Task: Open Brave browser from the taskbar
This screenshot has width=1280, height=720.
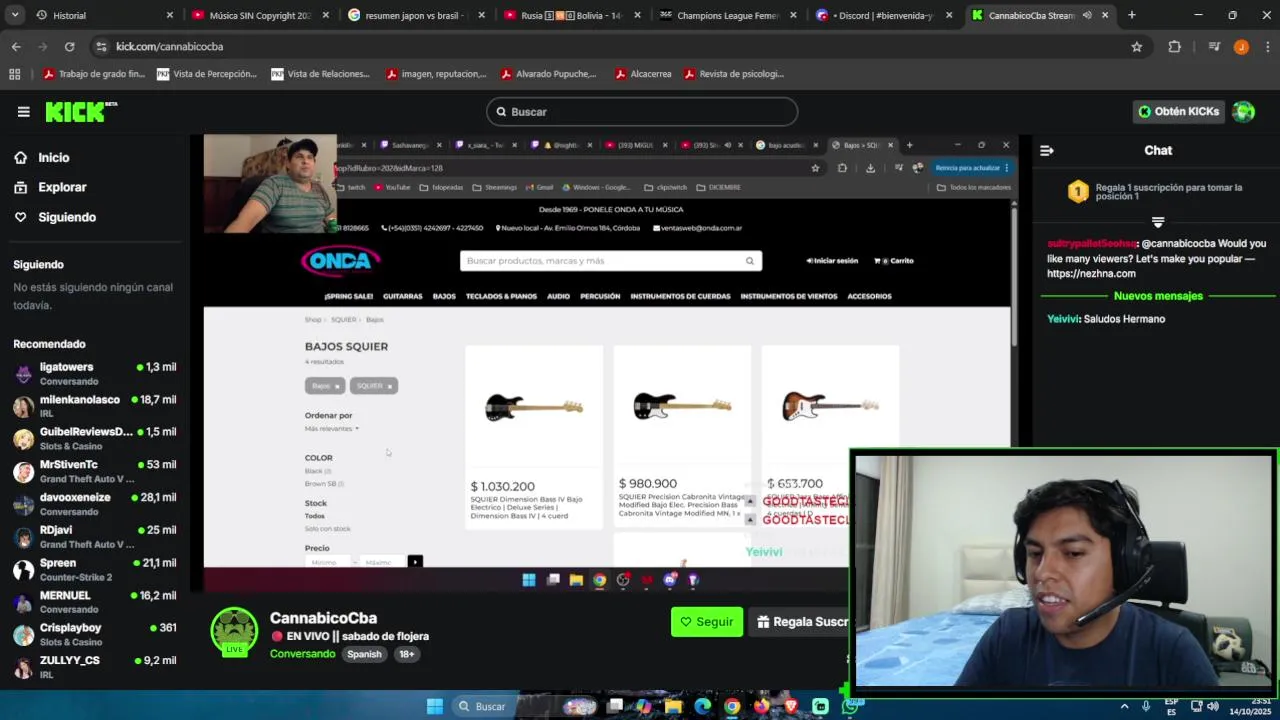Action: point(791,706)
